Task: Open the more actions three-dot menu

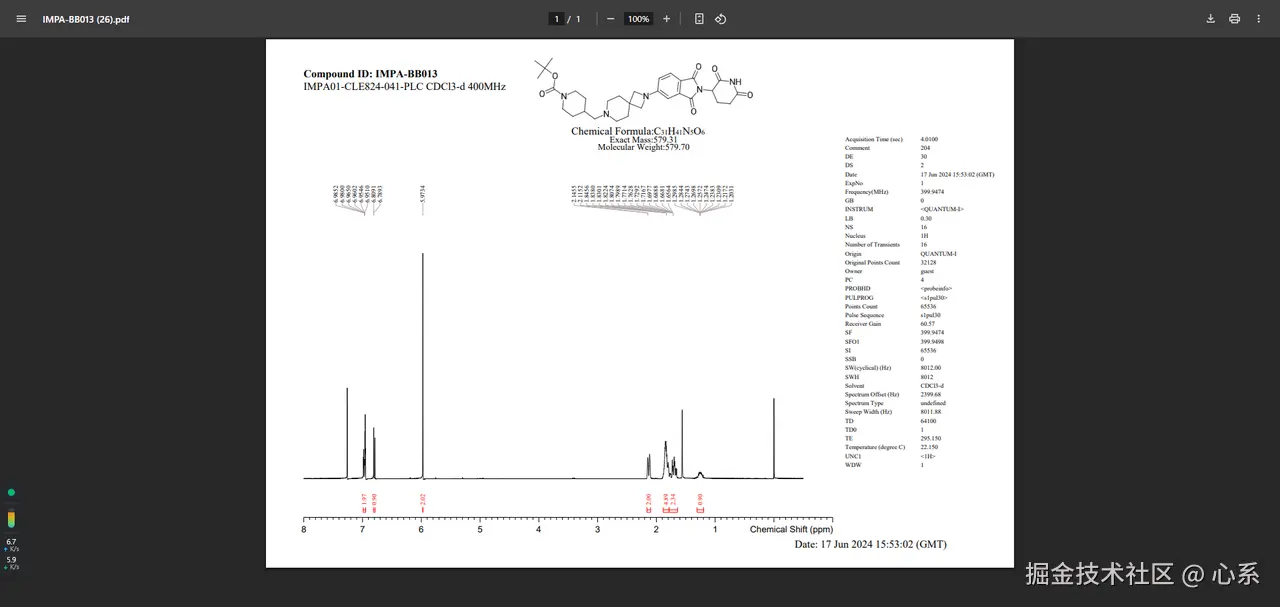Action: click(1258, 19)
